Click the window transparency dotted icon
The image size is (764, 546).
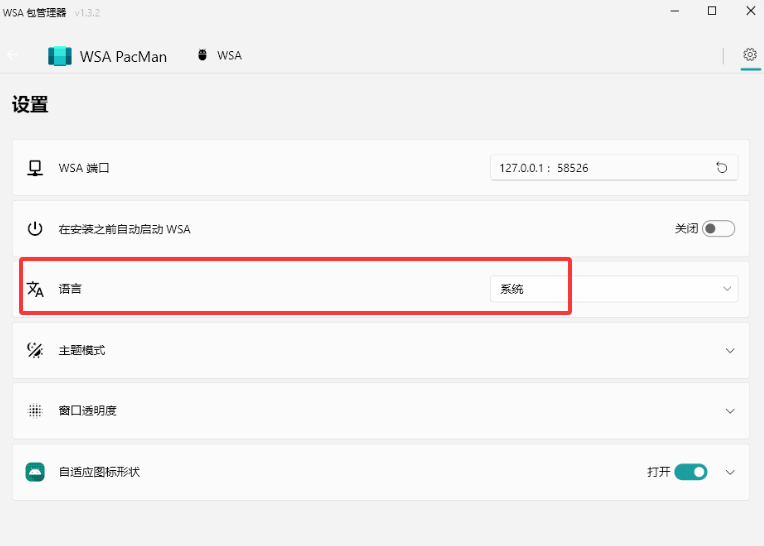click(35, 410)
